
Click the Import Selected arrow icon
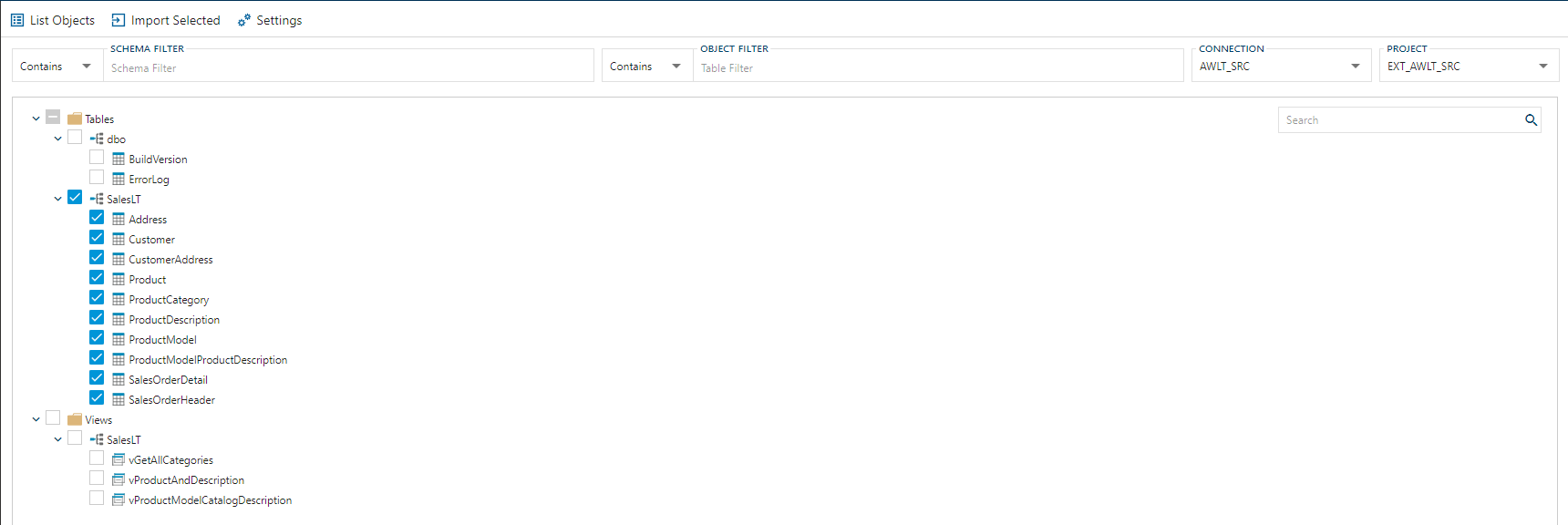pos(119,20)
